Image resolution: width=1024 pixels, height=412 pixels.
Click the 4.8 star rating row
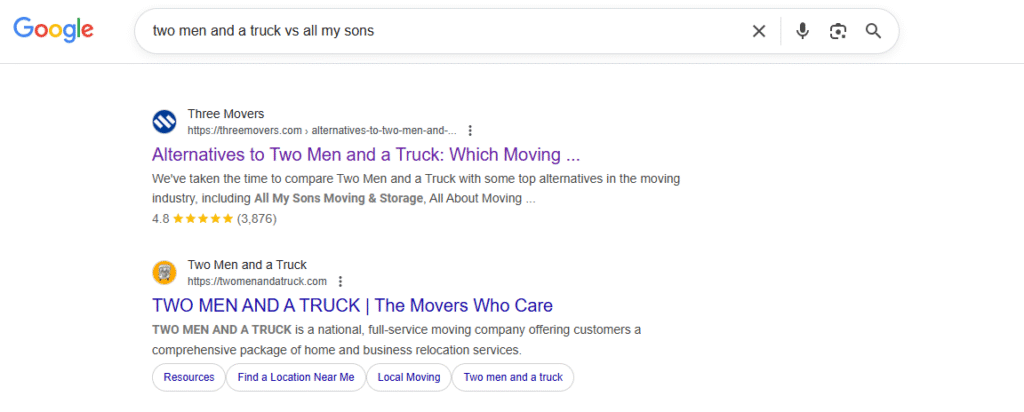214,218
